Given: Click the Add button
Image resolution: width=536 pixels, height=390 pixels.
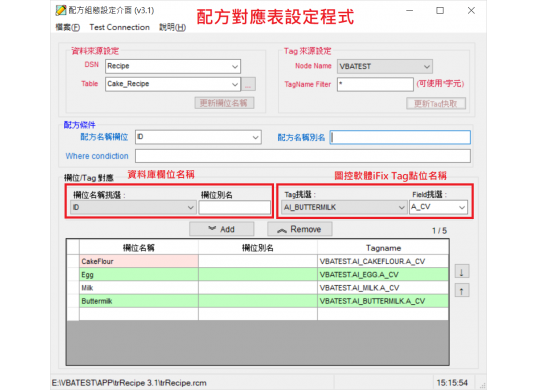Looking at the screenshot, I should pos(222,229).
